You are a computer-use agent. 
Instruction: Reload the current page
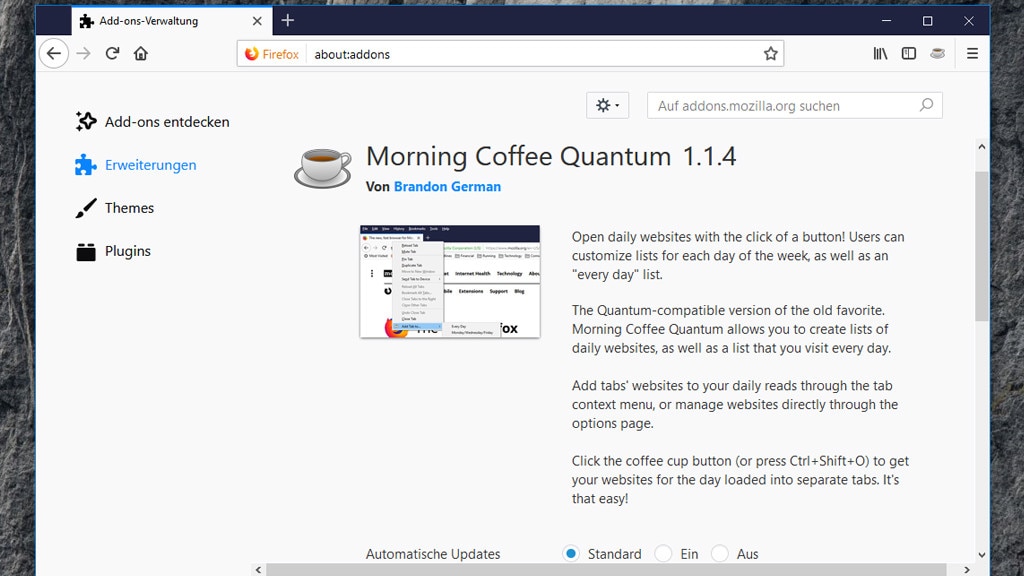click(112, 54)
